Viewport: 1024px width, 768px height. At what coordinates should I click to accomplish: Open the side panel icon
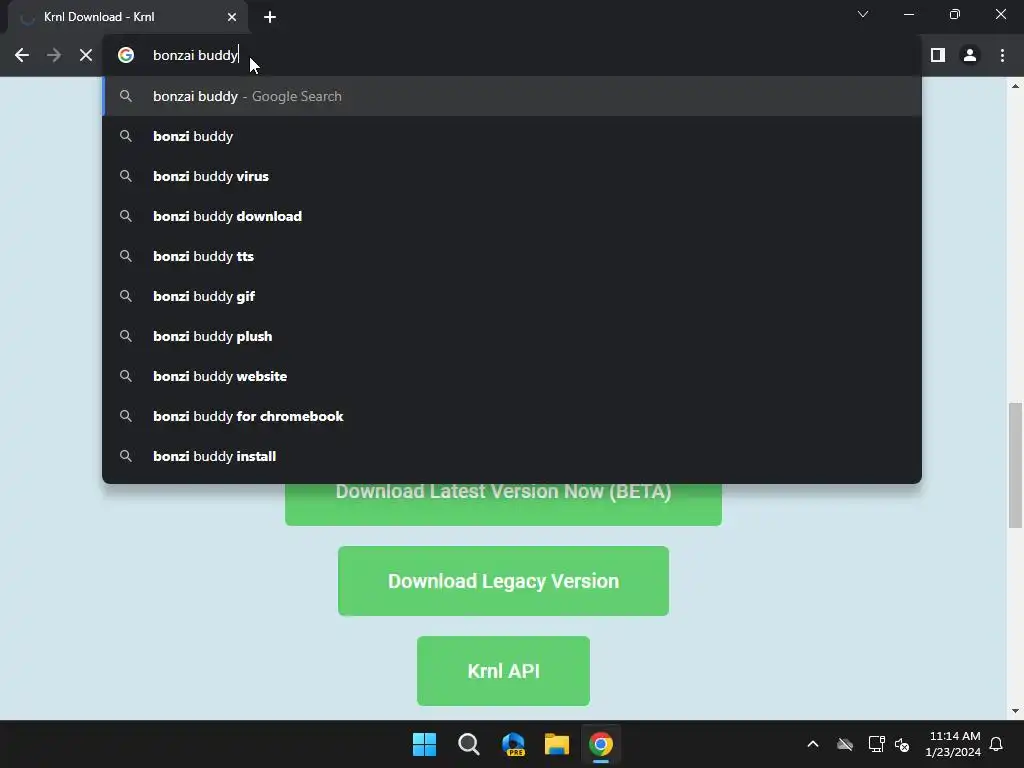click(x=938, y=55)
